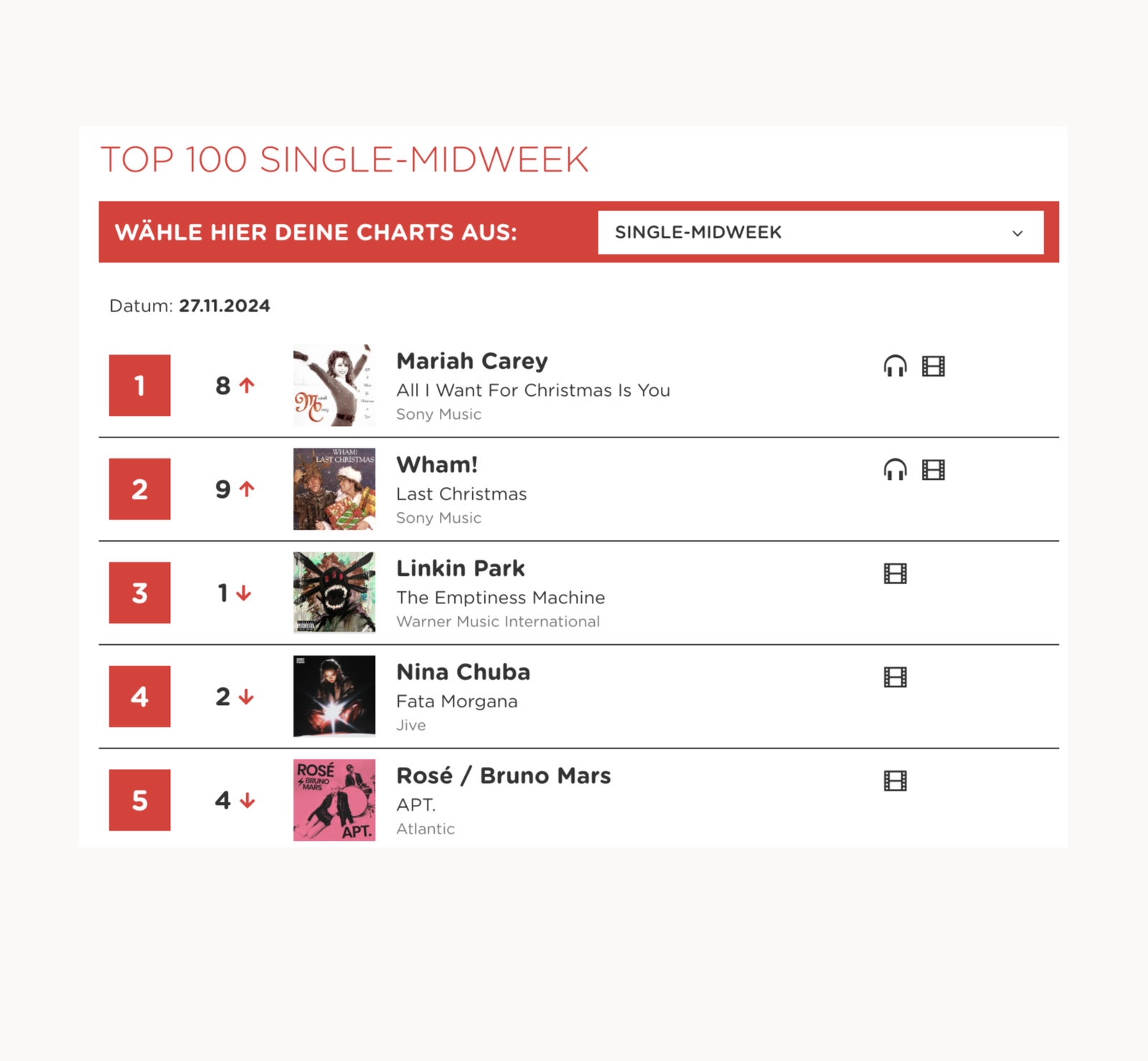Open the video icon for Wham!
1148x1061 pixels.
tap(933, 470)
